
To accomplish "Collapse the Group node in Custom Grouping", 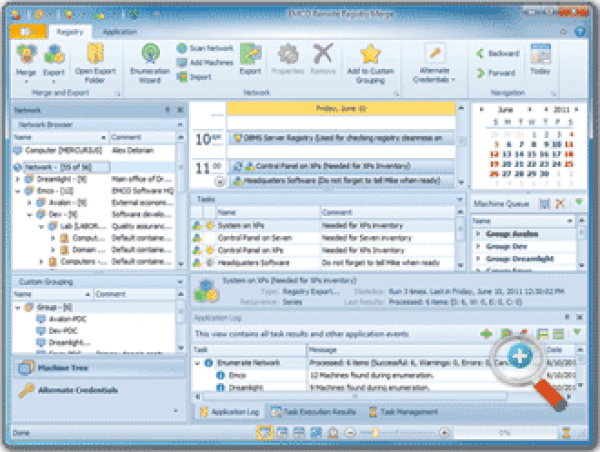I will click(x=18, y=307).
